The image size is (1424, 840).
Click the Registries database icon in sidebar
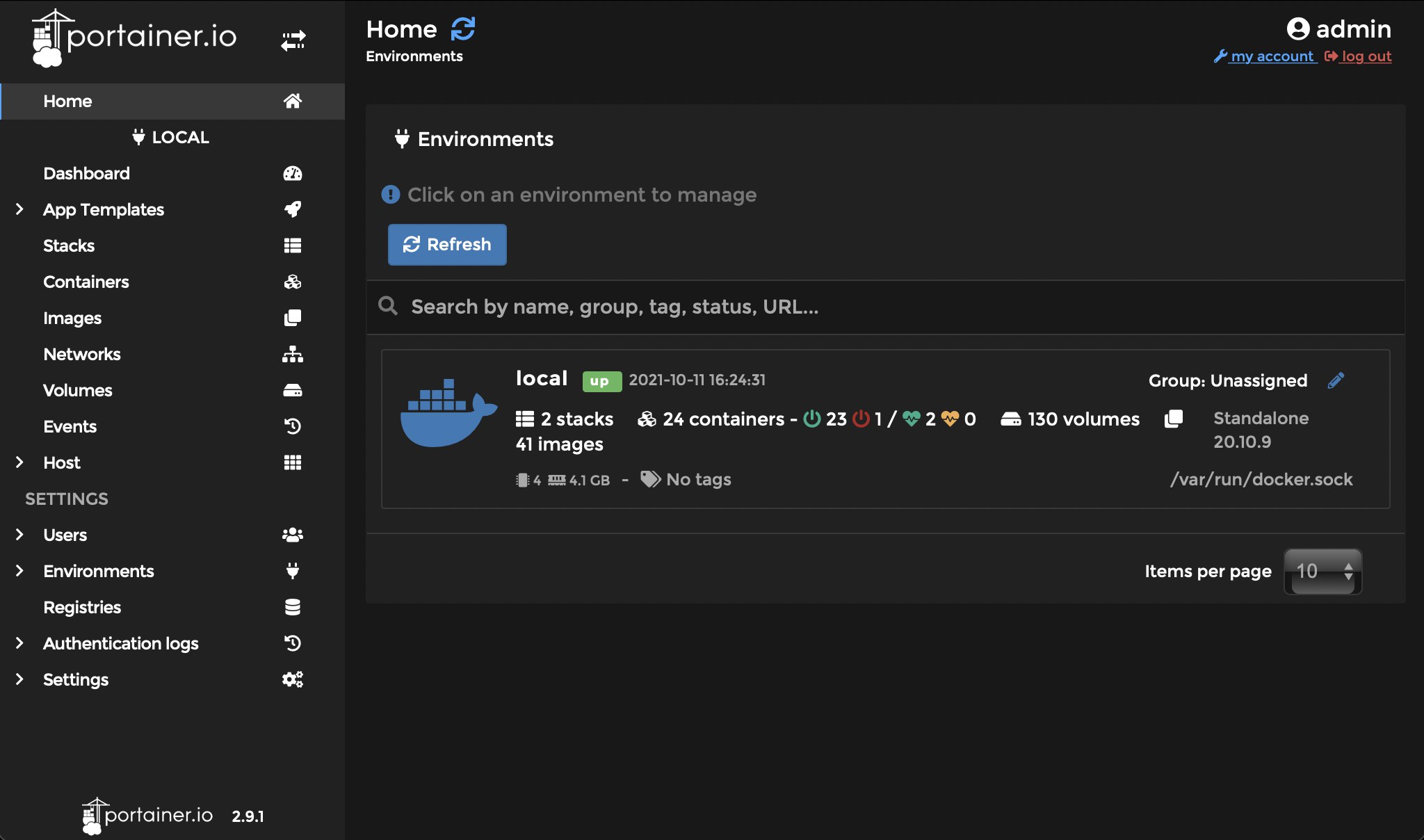(x=293, y=607)
